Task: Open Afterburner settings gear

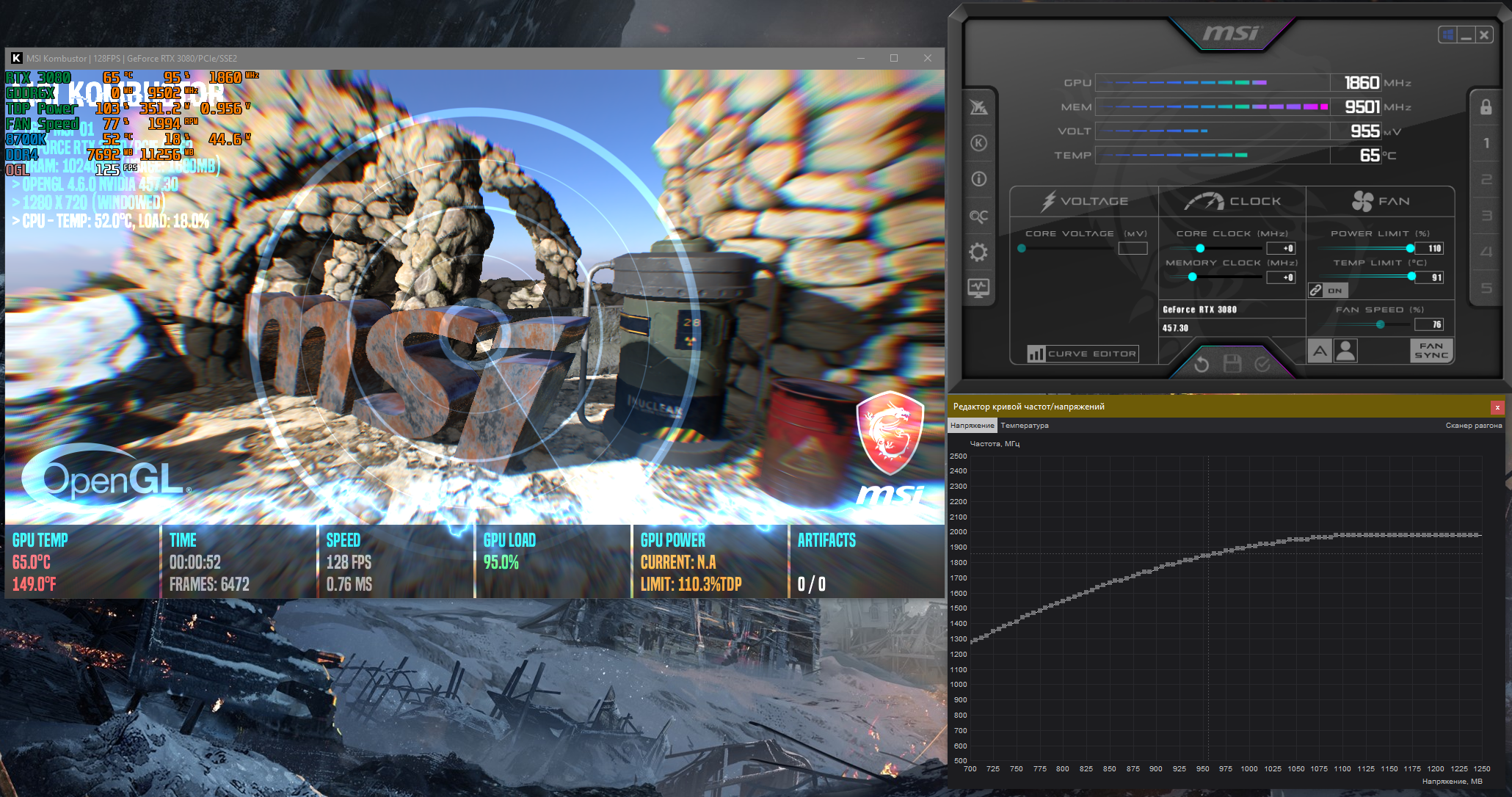Action: point(978,252)
